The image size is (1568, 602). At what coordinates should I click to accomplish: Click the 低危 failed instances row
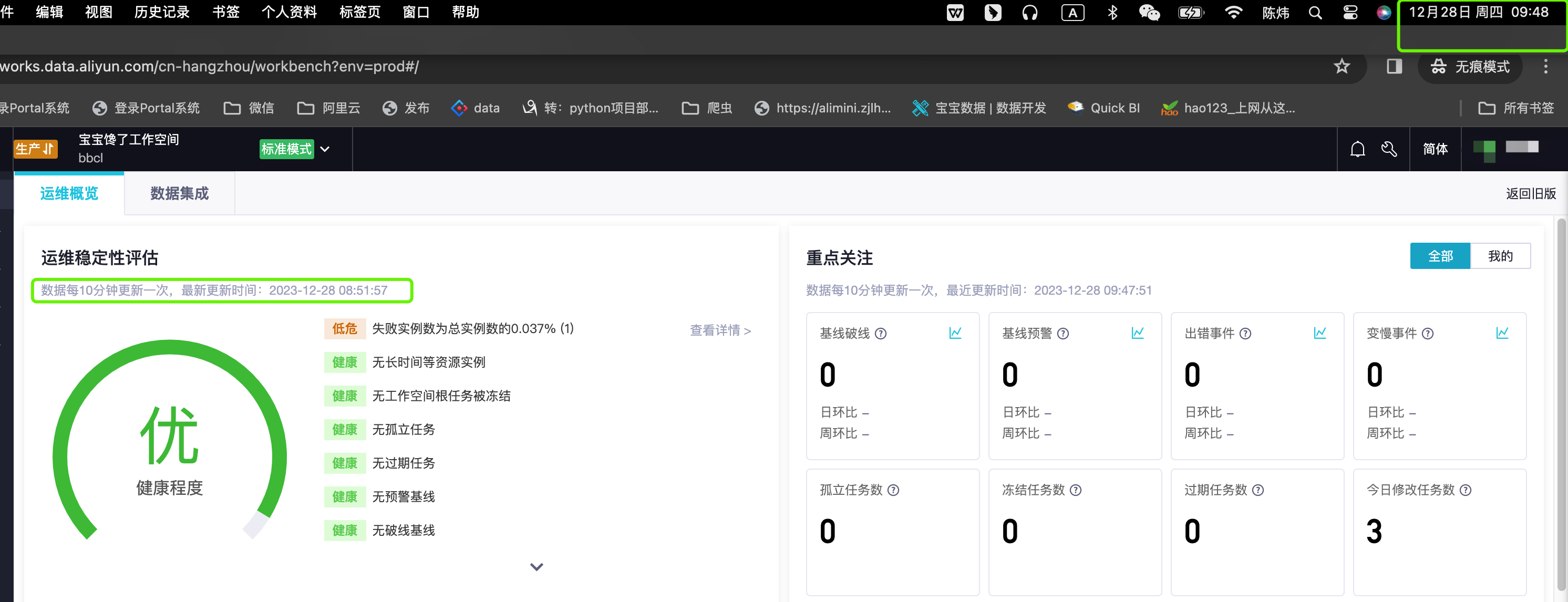[x=449, y=329]
